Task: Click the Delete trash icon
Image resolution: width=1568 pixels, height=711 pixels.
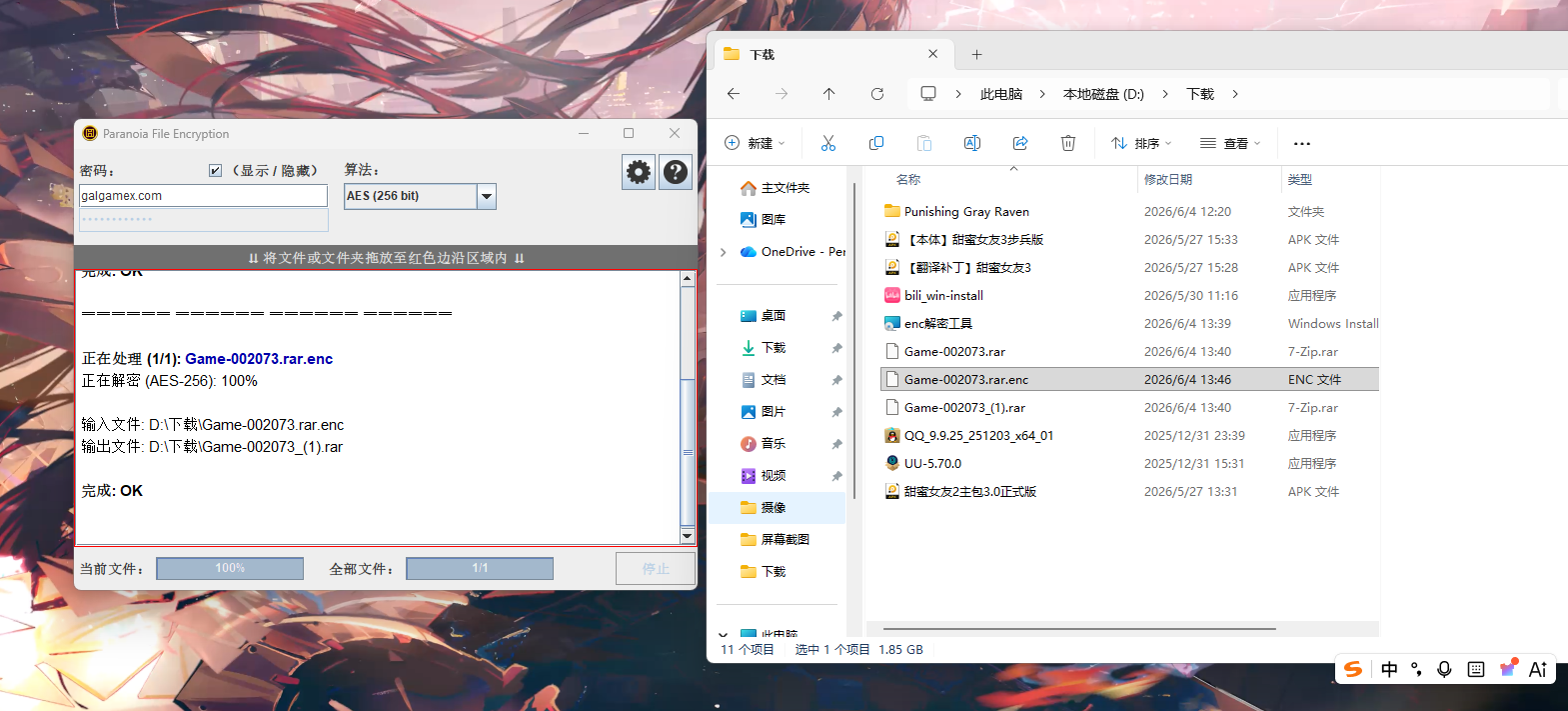Action: (1068, 143)
